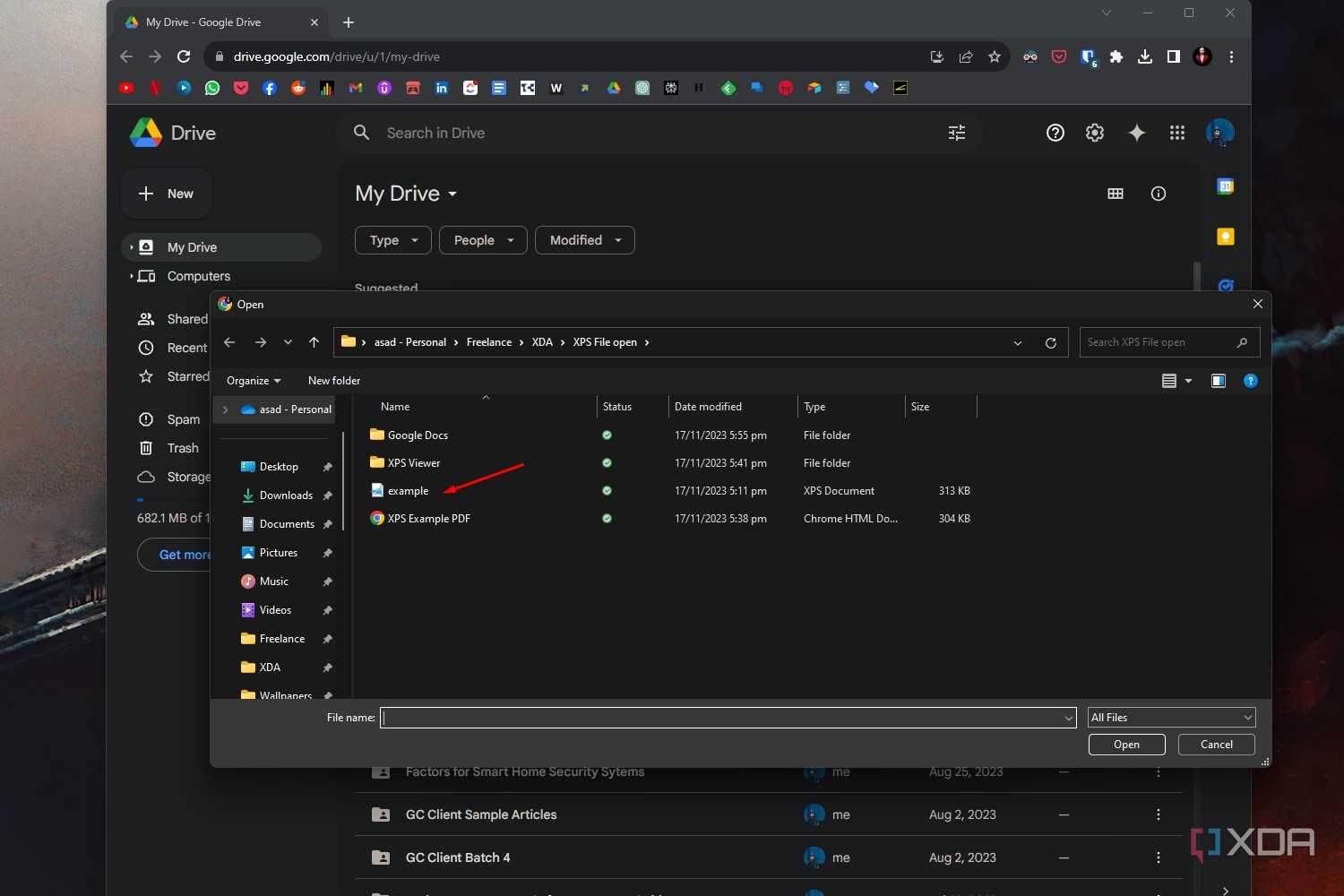
Task: Click the XDA breadcrumb segment
Action: [542, 342]
